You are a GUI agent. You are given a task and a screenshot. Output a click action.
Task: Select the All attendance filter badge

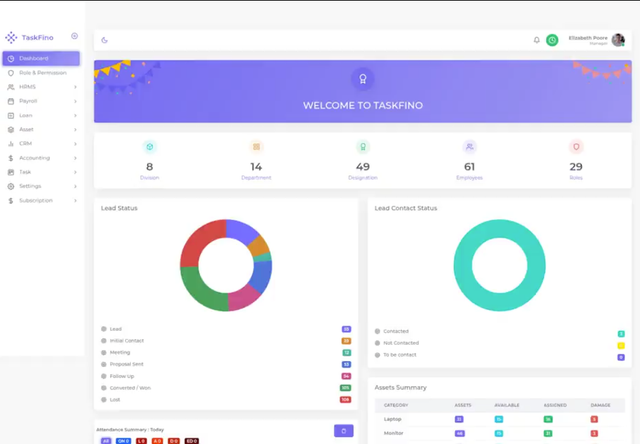pyautogui.click(x=106, y=441)
